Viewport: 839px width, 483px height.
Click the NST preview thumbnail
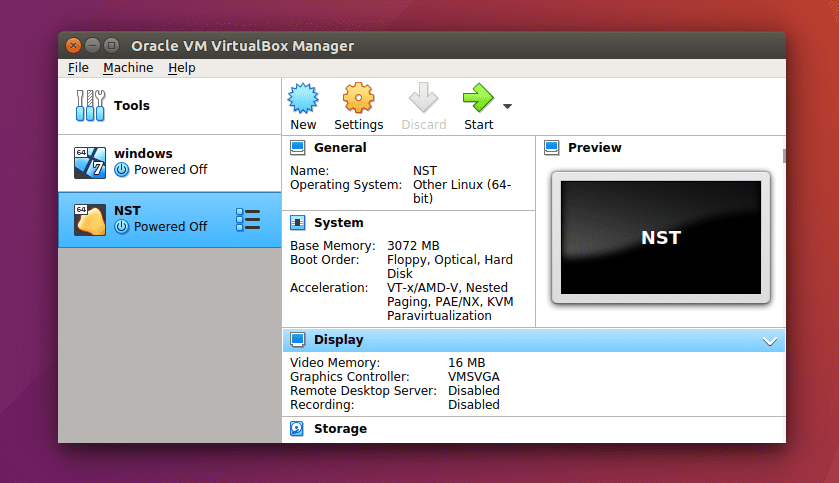click(x=661, y=237)
